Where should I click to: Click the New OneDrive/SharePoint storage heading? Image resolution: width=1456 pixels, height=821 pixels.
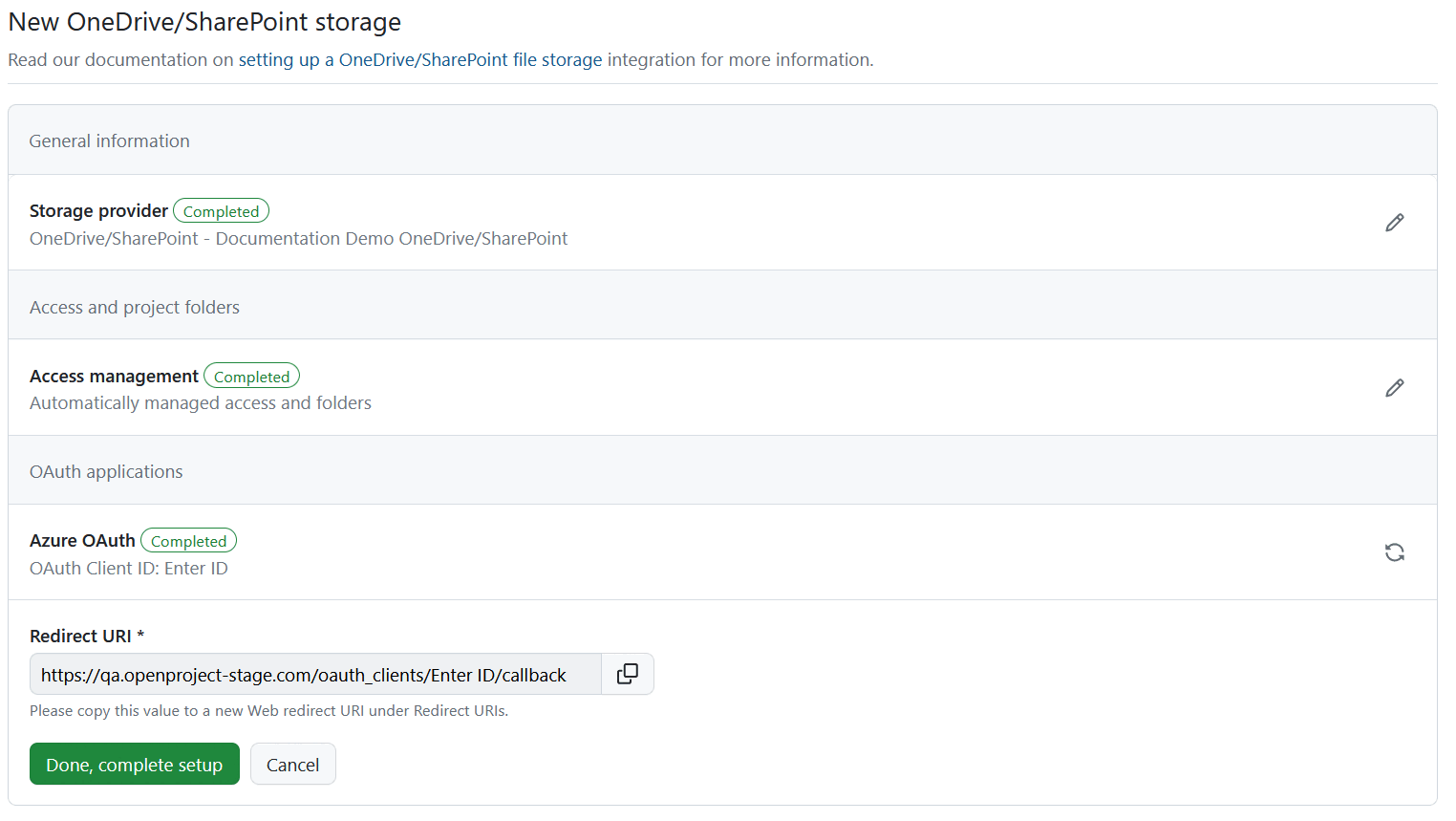(203, 21)
